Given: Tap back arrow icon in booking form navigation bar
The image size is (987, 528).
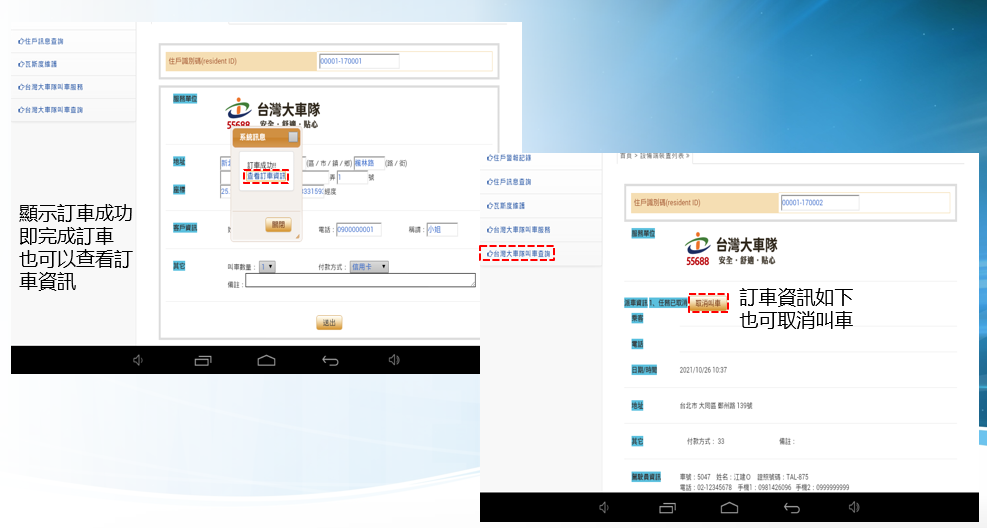Looking at the screenshot, I should (330, 361).
